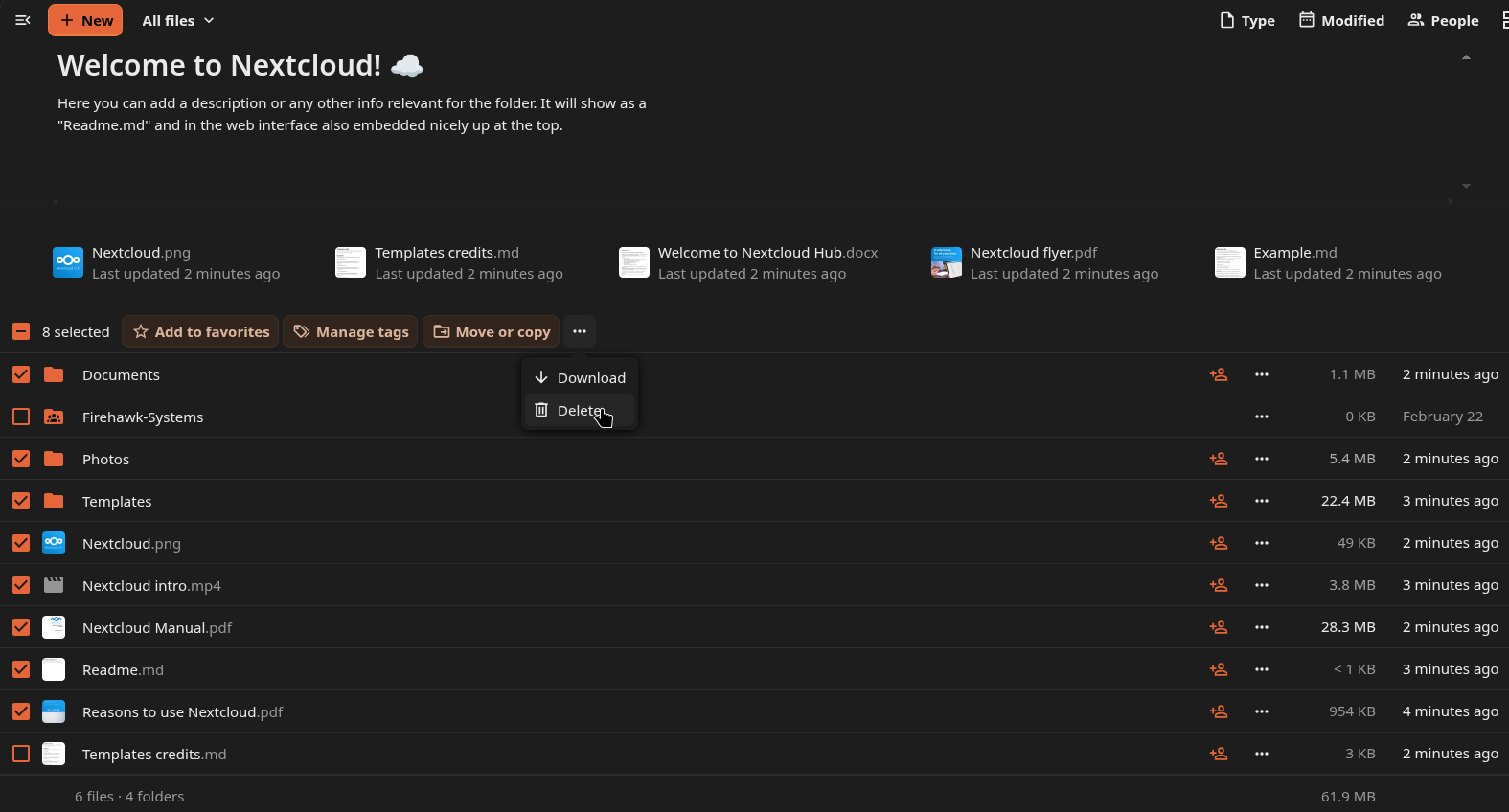This screenshot has height=812, width=1509.
Task: Share Nextcloud intro.mp4 via share icon
Action: [x=1219, y=585]
